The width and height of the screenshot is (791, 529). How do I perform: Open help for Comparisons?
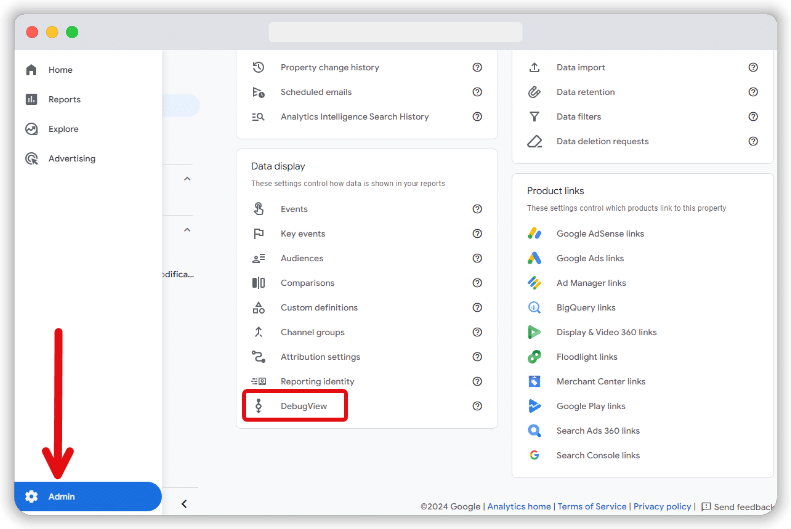point(477,283)
